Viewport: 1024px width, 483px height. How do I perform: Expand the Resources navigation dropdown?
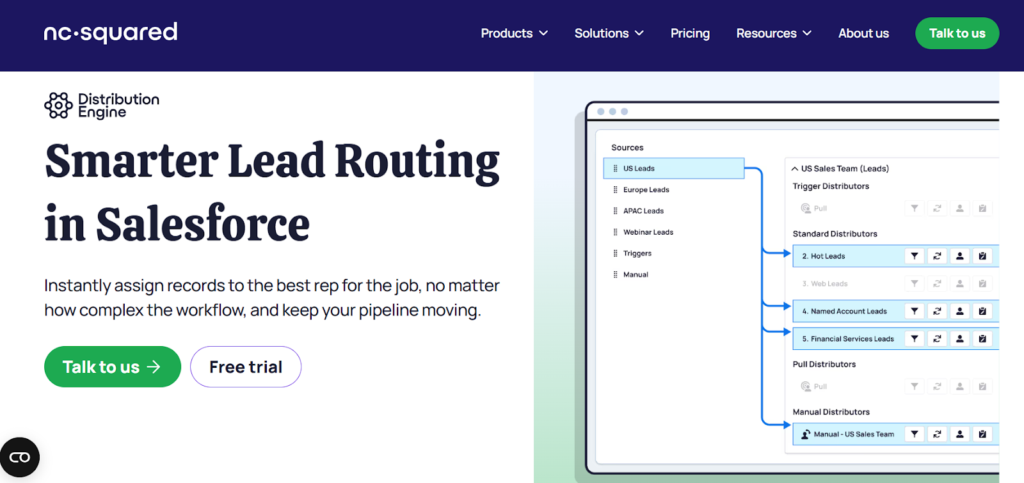[x=773, y=33]
